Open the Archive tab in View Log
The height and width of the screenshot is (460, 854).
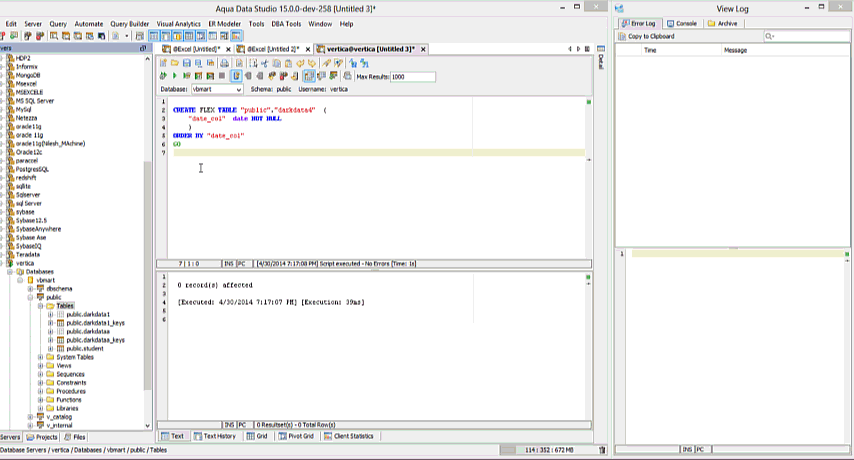click(x=722, y=23)
